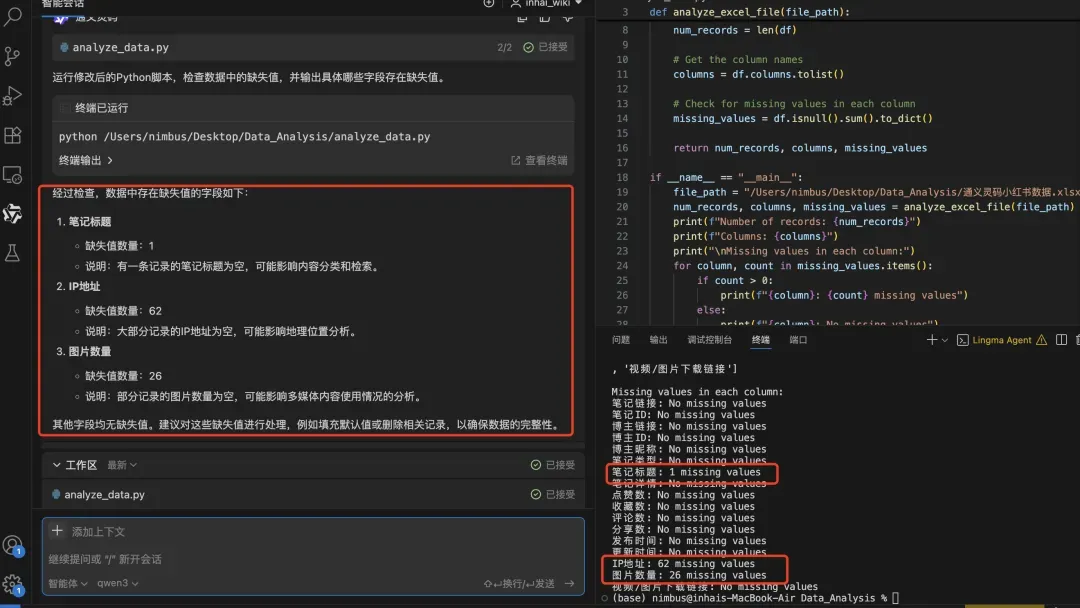Open the Remote Explorer view
Viewport: 1080px width, 608px height.
pyautogui.click(x=12, y=175)
